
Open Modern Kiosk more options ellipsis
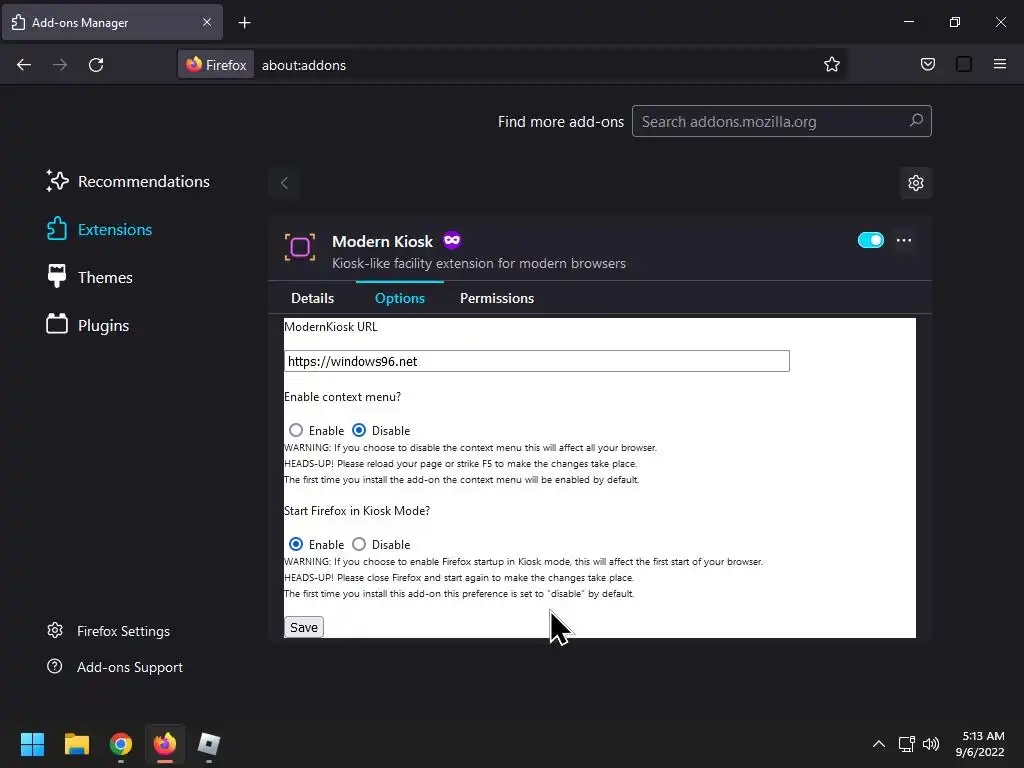tap(904, 240)
